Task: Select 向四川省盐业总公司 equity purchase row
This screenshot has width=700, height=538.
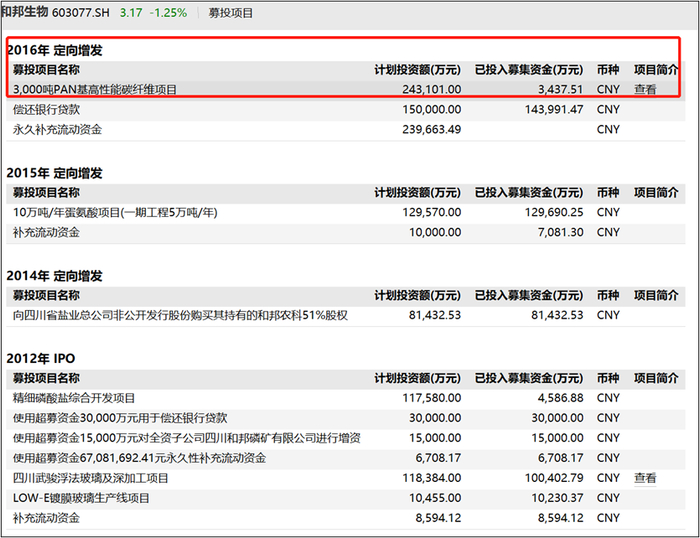Action: pyautogui.click(x=346, y=315)
